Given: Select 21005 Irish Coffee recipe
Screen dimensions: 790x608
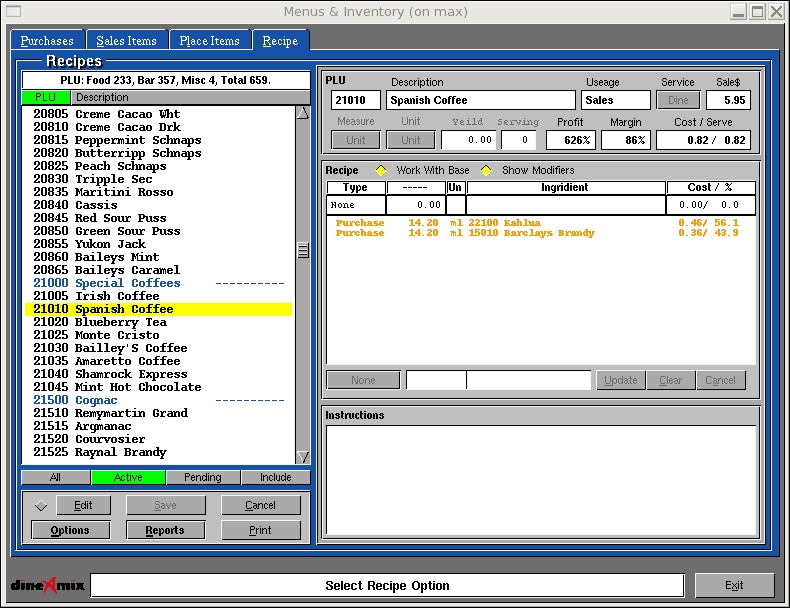Looking at the screenshot, I should pyautogui.click(x=158, y=296).
